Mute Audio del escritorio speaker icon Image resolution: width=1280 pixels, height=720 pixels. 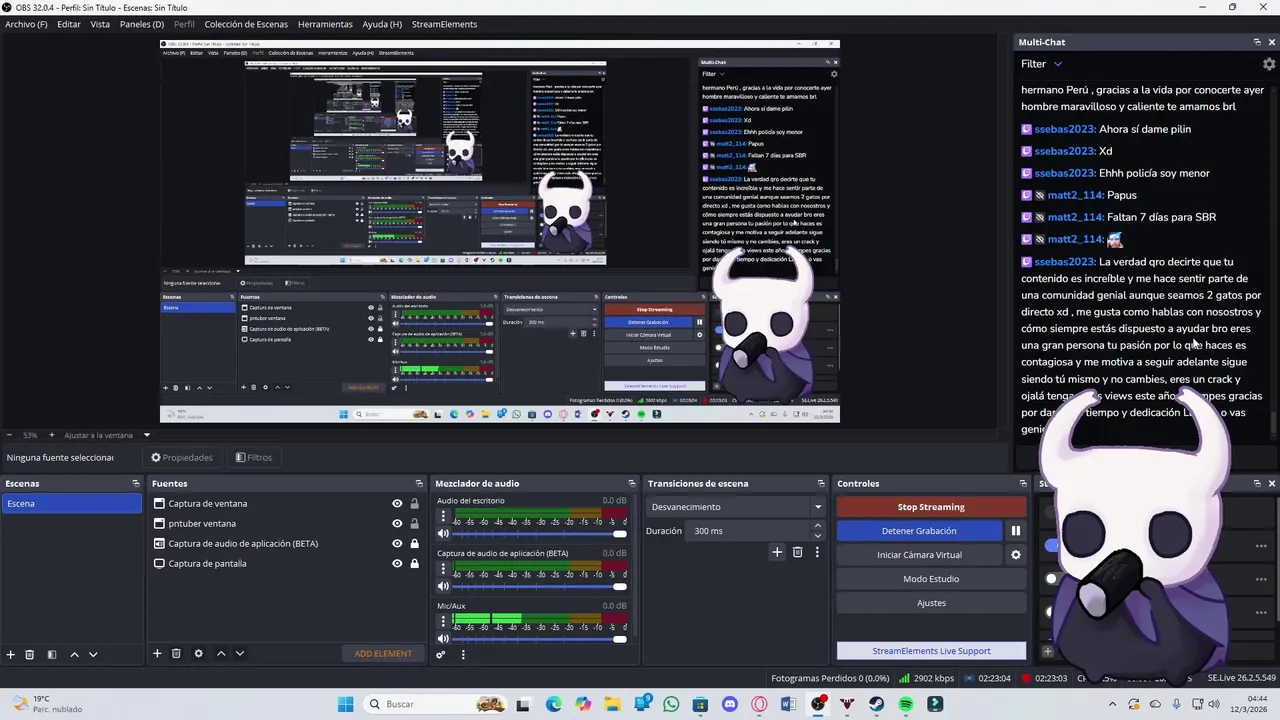[x=443, y=533]
